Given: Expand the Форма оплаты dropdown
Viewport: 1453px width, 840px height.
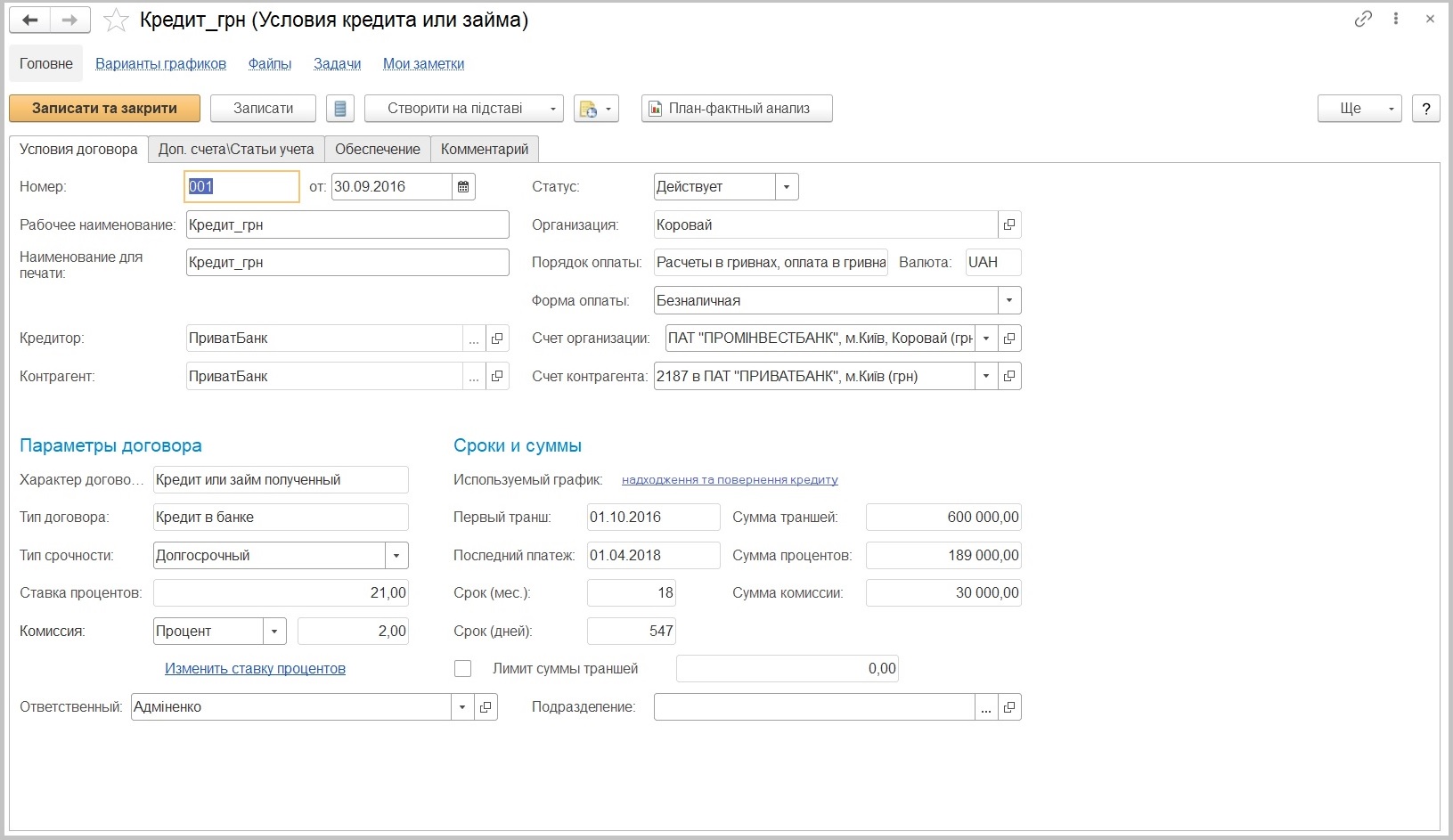Looking at the screenshot, I should tap(1009, 301).
